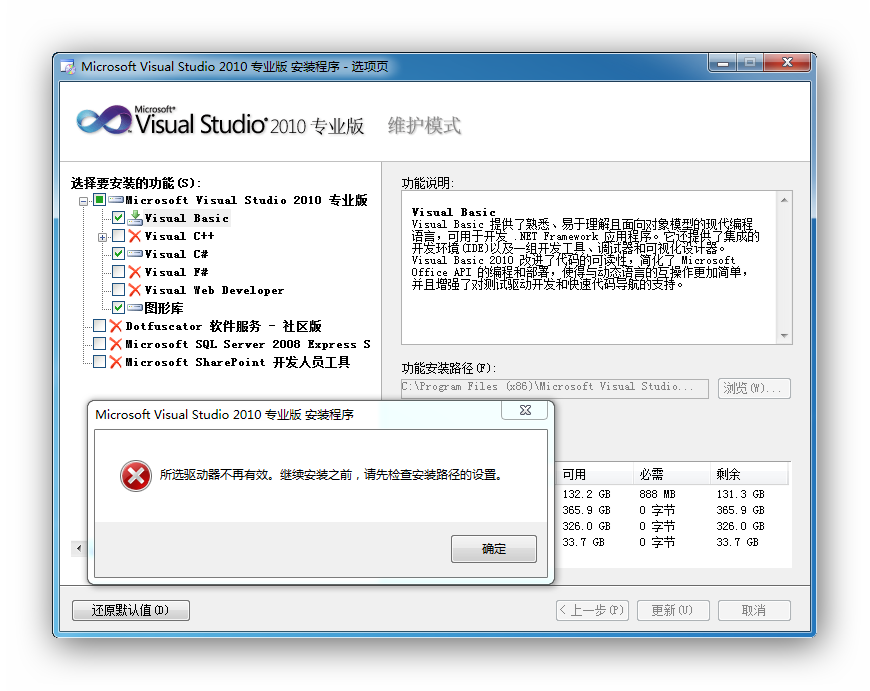Click the red X icon beside Visual C++
Screen dimensions: 870x691
[135, 236]
